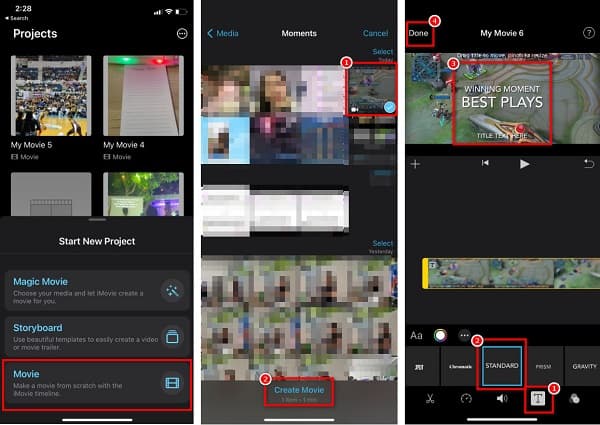
Task: Open the scissors actions tool
Action: 430,399
